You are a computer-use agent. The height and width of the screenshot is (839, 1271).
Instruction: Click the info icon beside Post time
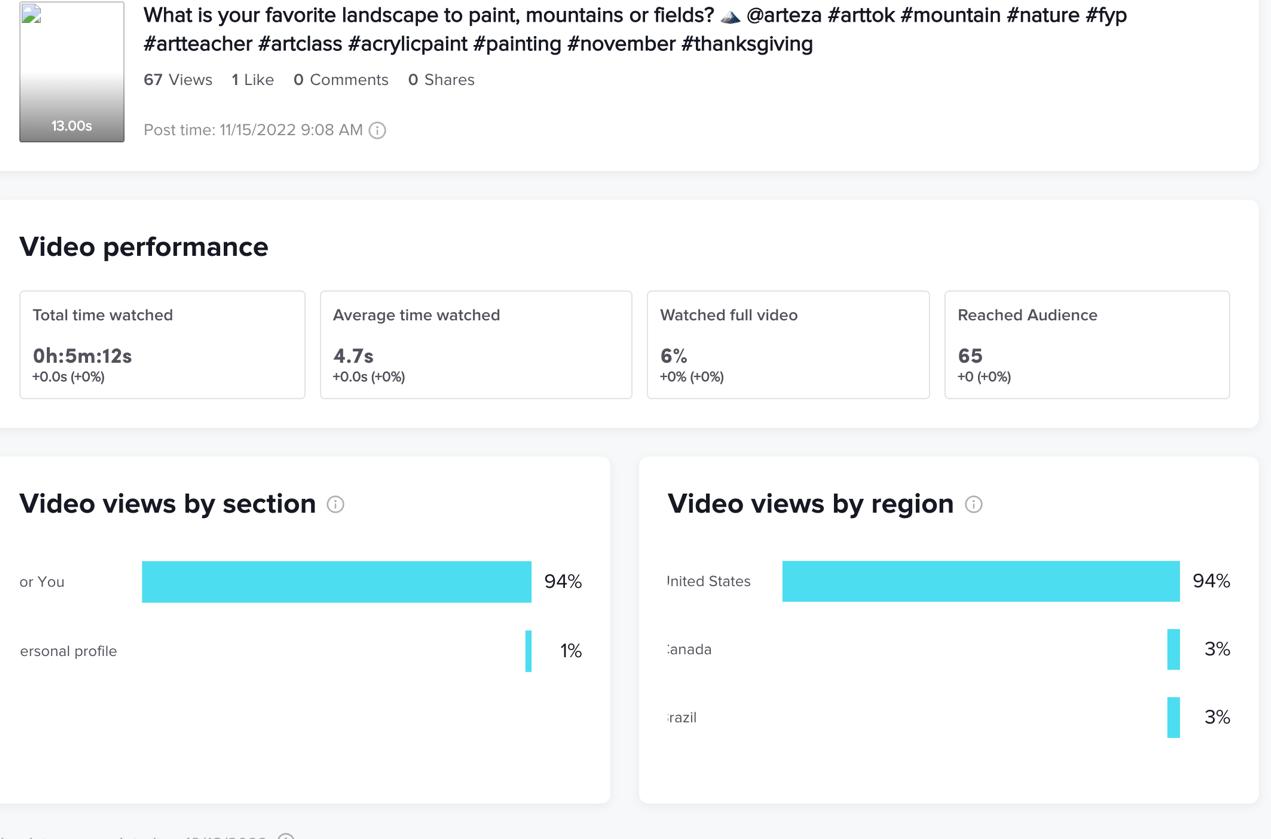377,130
